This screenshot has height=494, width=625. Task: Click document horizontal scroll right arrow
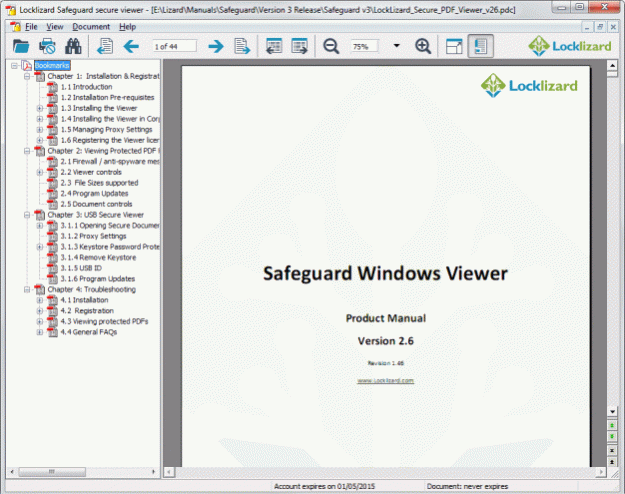pos(601,472)
